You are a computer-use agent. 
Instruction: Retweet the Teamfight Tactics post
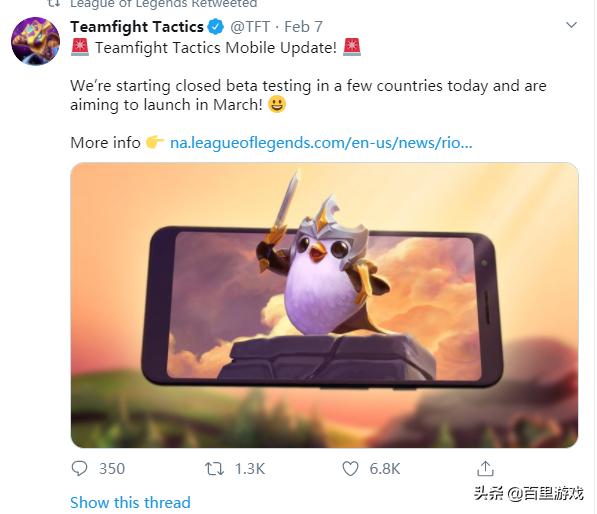click(215, 469)
